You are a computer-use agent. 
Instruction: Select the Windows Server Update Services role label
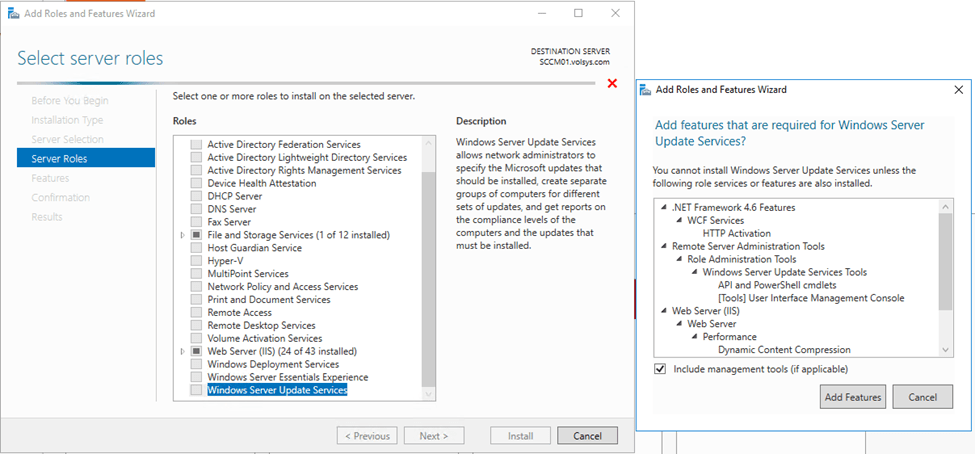pyautogui.click(x=277, y=391)
